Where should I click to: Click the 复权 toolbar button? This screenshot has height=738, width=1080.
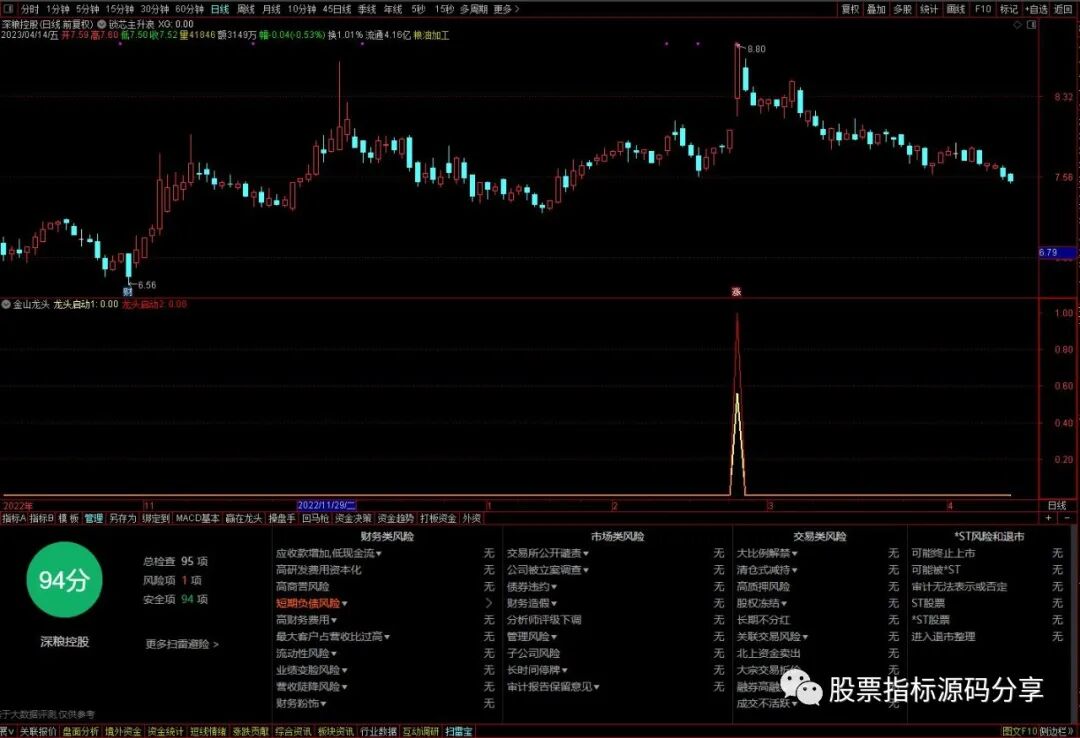point(851,9)
